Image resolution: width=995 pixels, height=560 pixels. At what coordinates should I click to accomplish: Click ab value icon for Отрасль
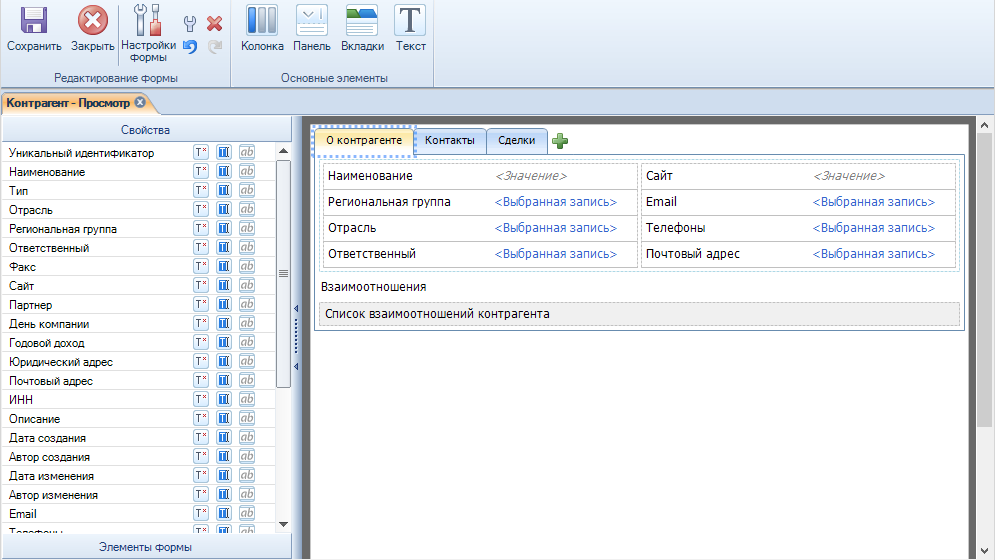[247, 210]
